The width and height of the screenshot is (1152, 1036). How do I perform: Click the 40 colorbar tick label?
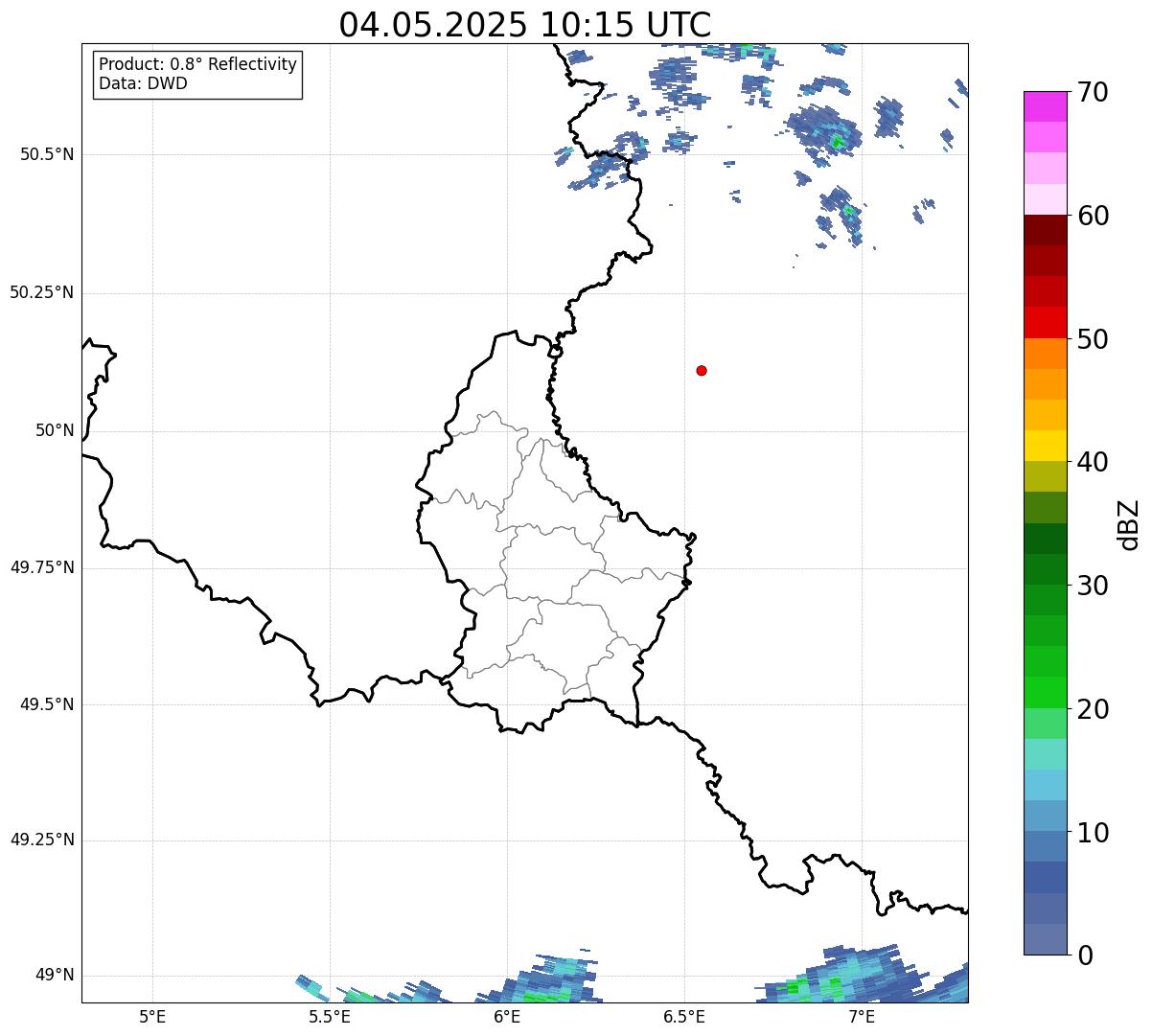click(1093, 462)
